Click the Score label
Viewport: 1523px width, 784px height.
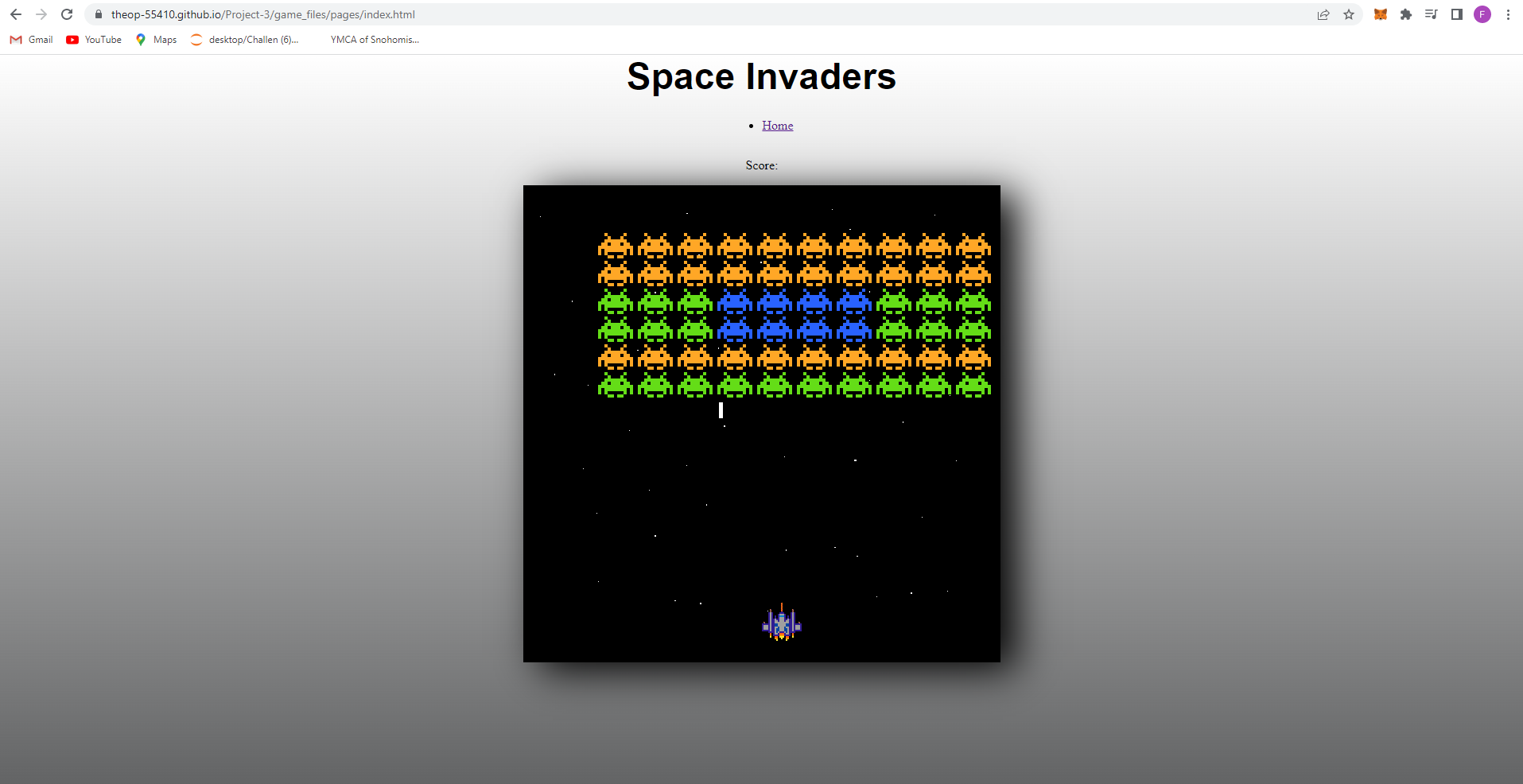tap(761, 165)
